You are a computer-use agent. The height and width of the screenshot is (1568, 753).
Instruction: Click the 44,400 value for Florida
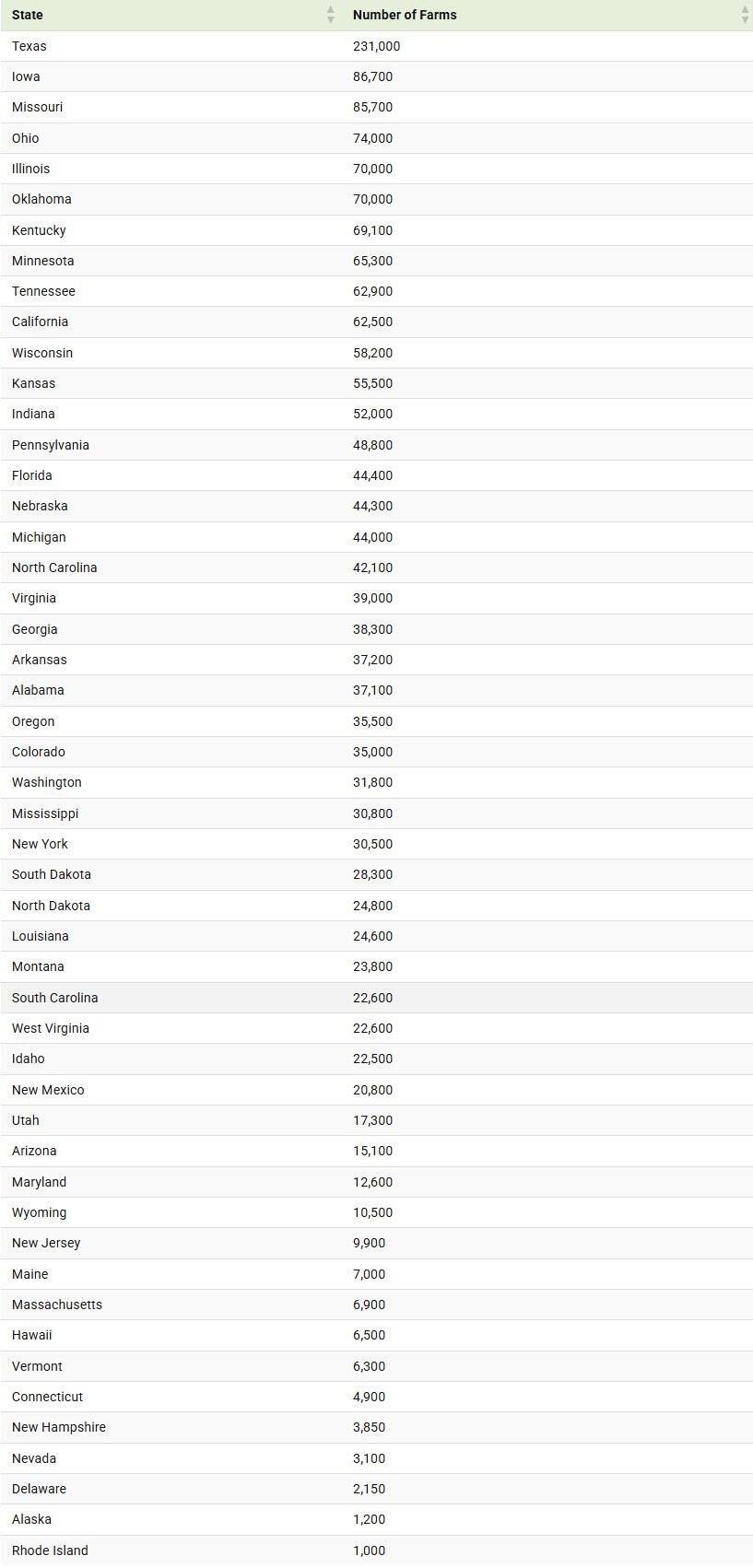(x=372, y=475)
